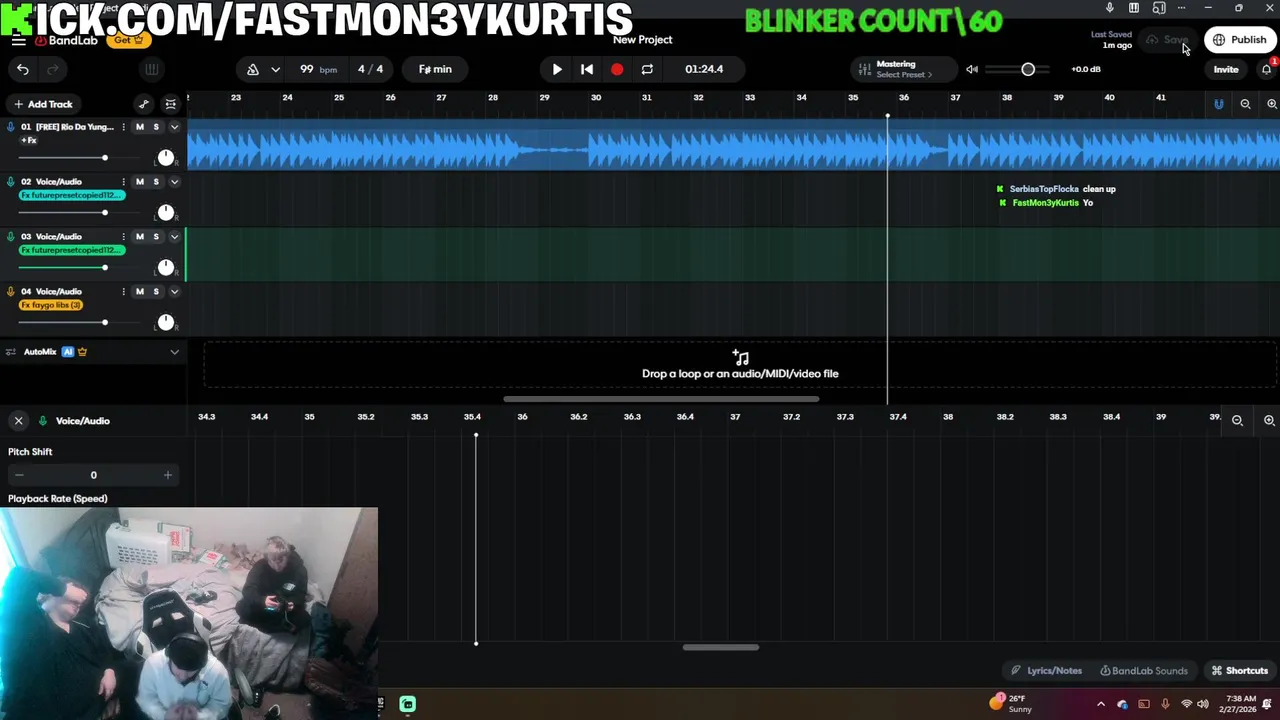Expand track 02 options chevron
The height and width of the screenshot is (720, 1280).
[174, 182]
